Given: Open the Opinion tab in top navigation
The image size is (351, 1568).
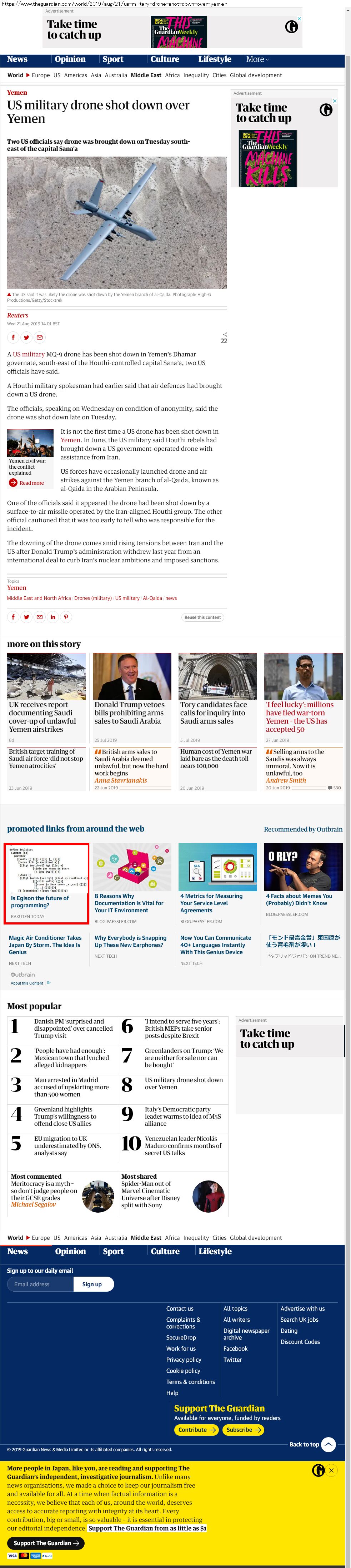Looking at the screenshot, I should click(x=70, y=59).
